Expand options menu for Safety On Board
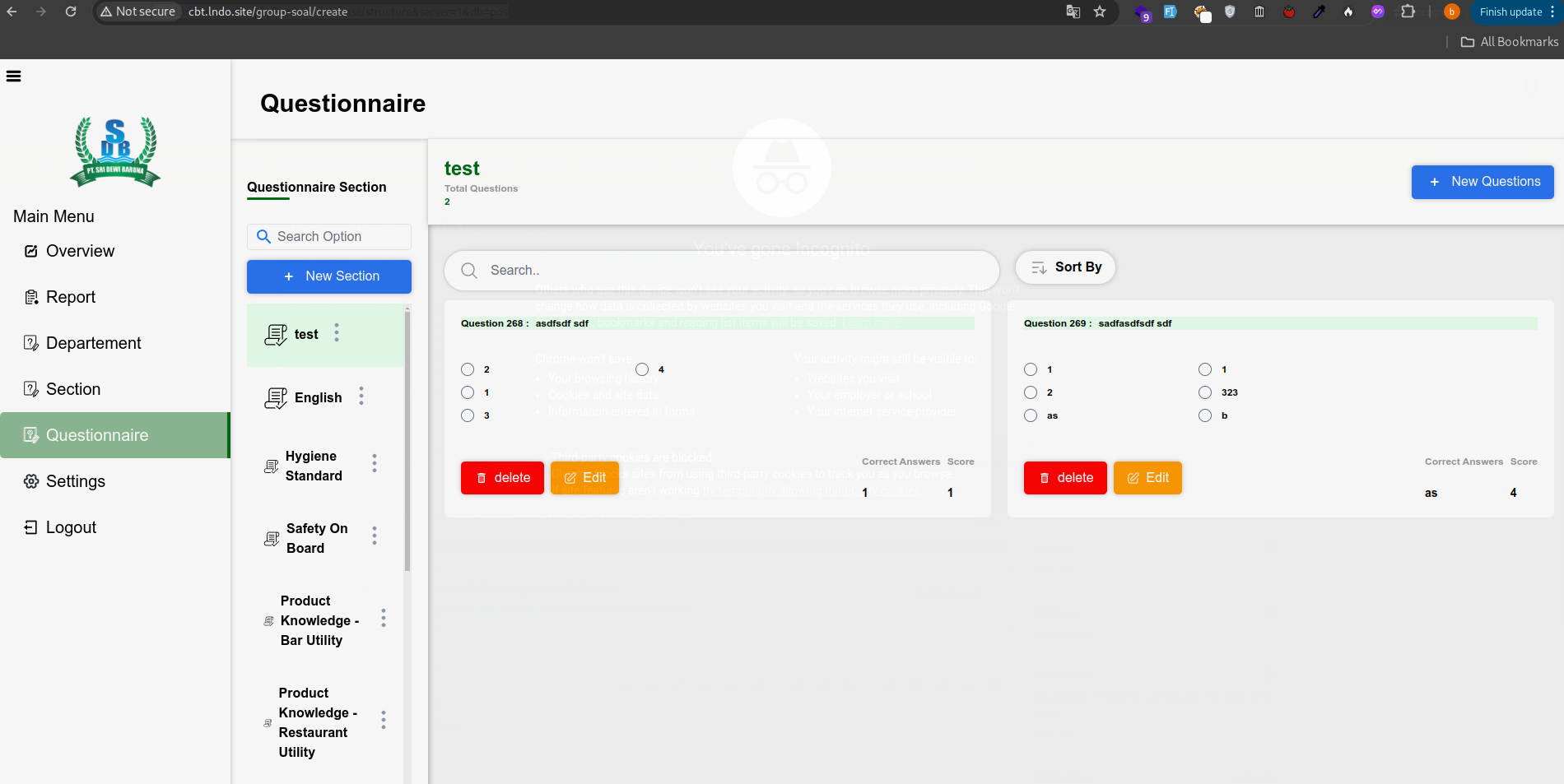 375,536
